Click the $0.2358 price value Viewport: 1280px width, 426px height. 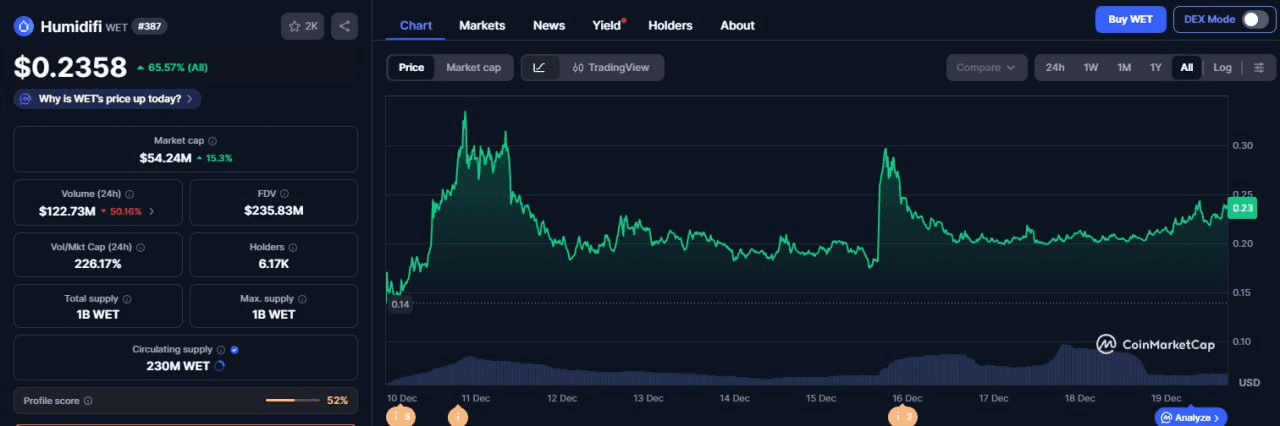point(70,67)
